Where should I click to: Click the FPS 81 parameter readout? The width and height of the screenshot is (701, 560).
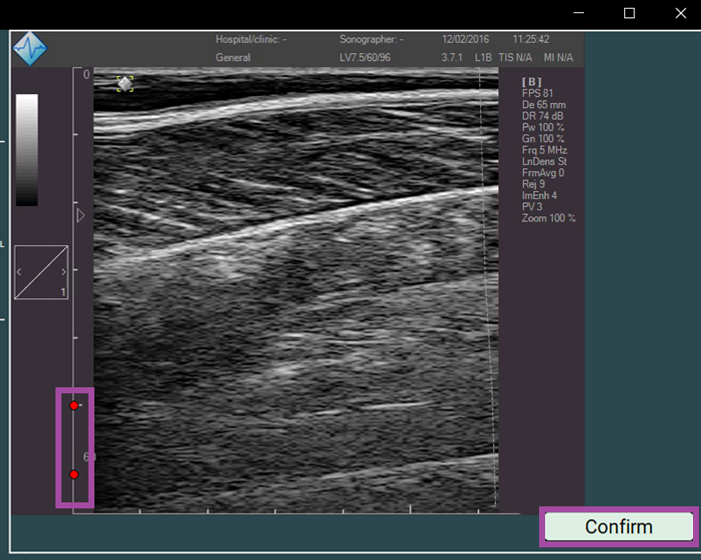(536, 95)
